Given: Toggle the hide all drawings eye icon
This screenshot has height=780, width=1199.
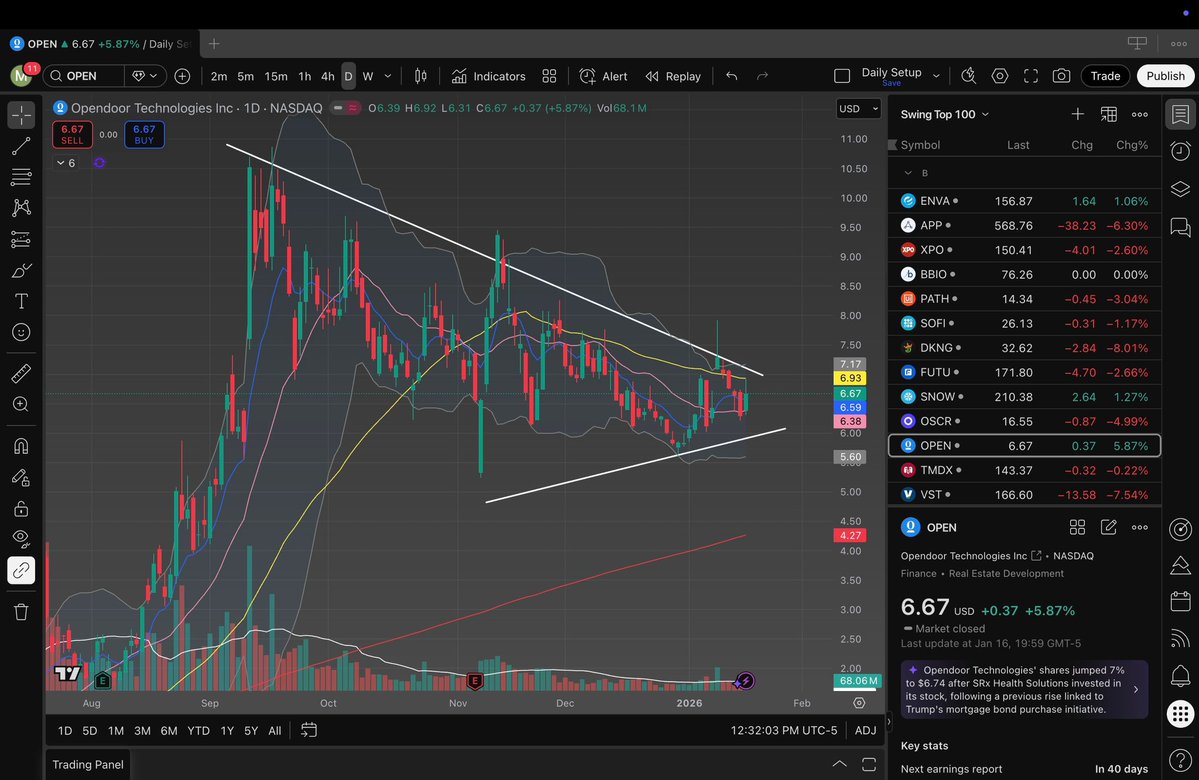Looking at the screenshot, I should click(21, 538).
